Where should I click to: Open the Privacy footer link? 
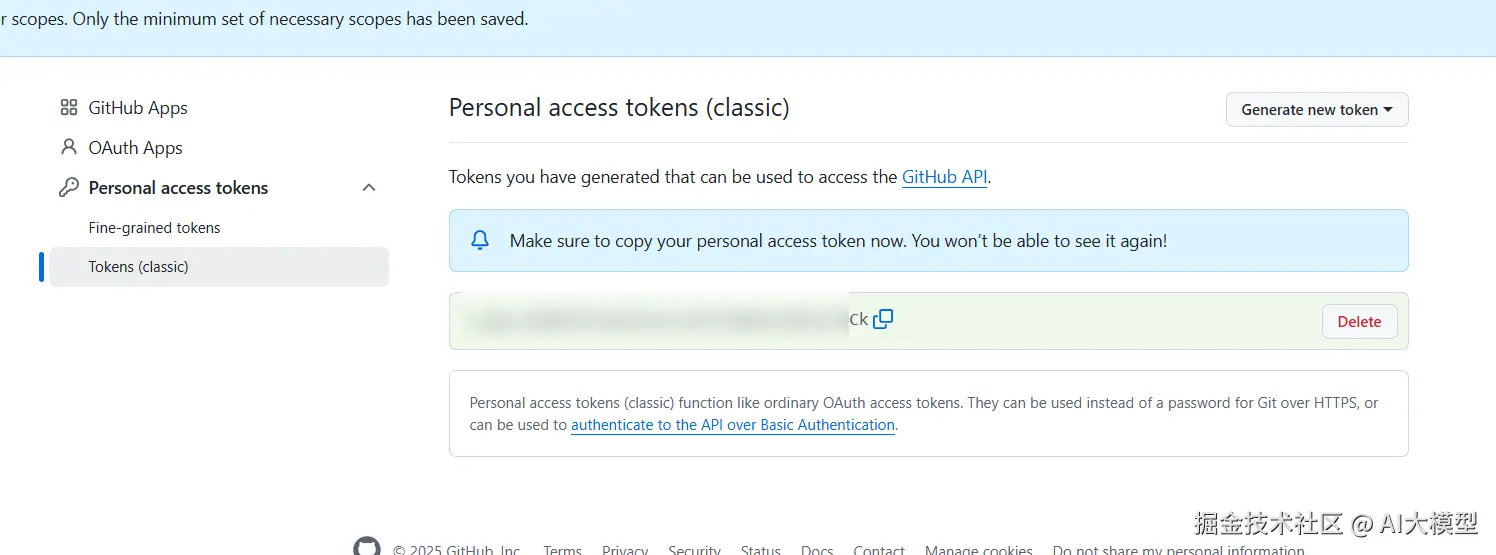click(625, 550)
